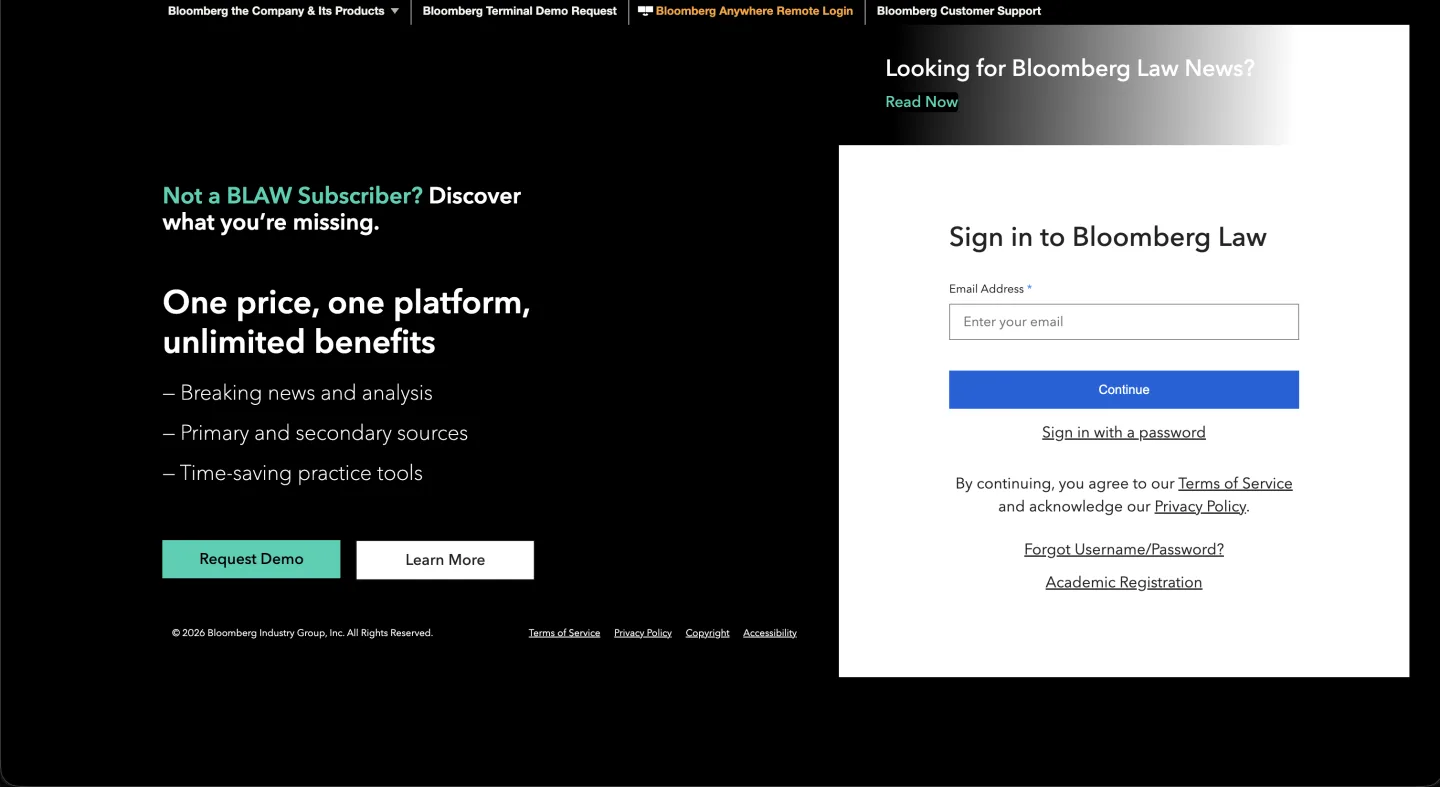Open Bloomberg Customer Support link

[959, 11]
